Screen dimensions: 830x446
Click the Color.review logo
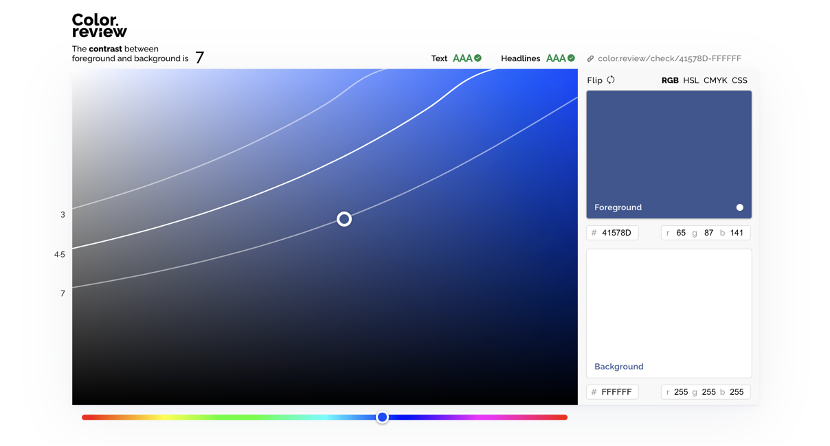point(100,25)
